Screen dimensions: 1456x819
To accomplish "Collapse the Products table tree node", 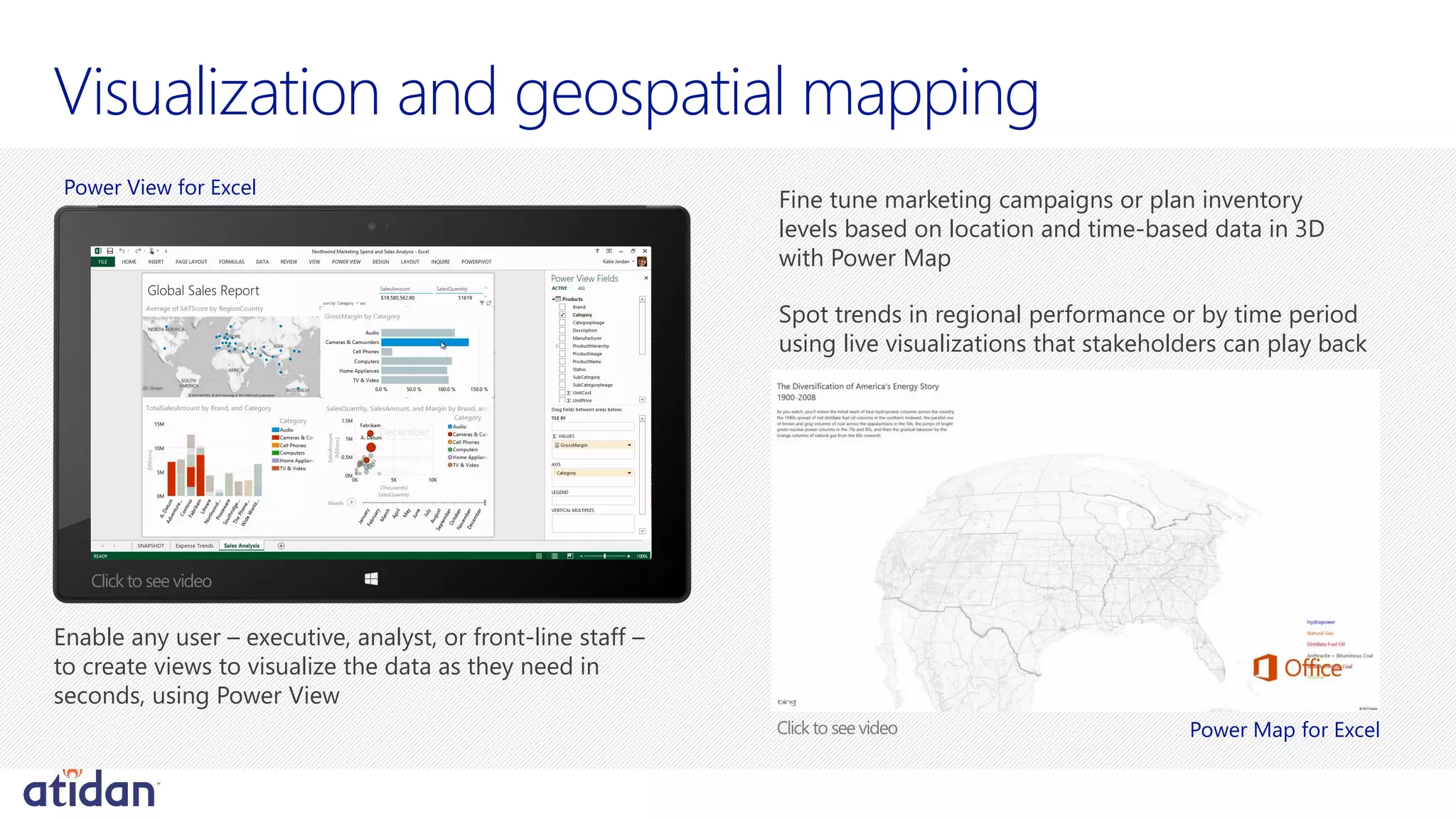I will 553,299.
